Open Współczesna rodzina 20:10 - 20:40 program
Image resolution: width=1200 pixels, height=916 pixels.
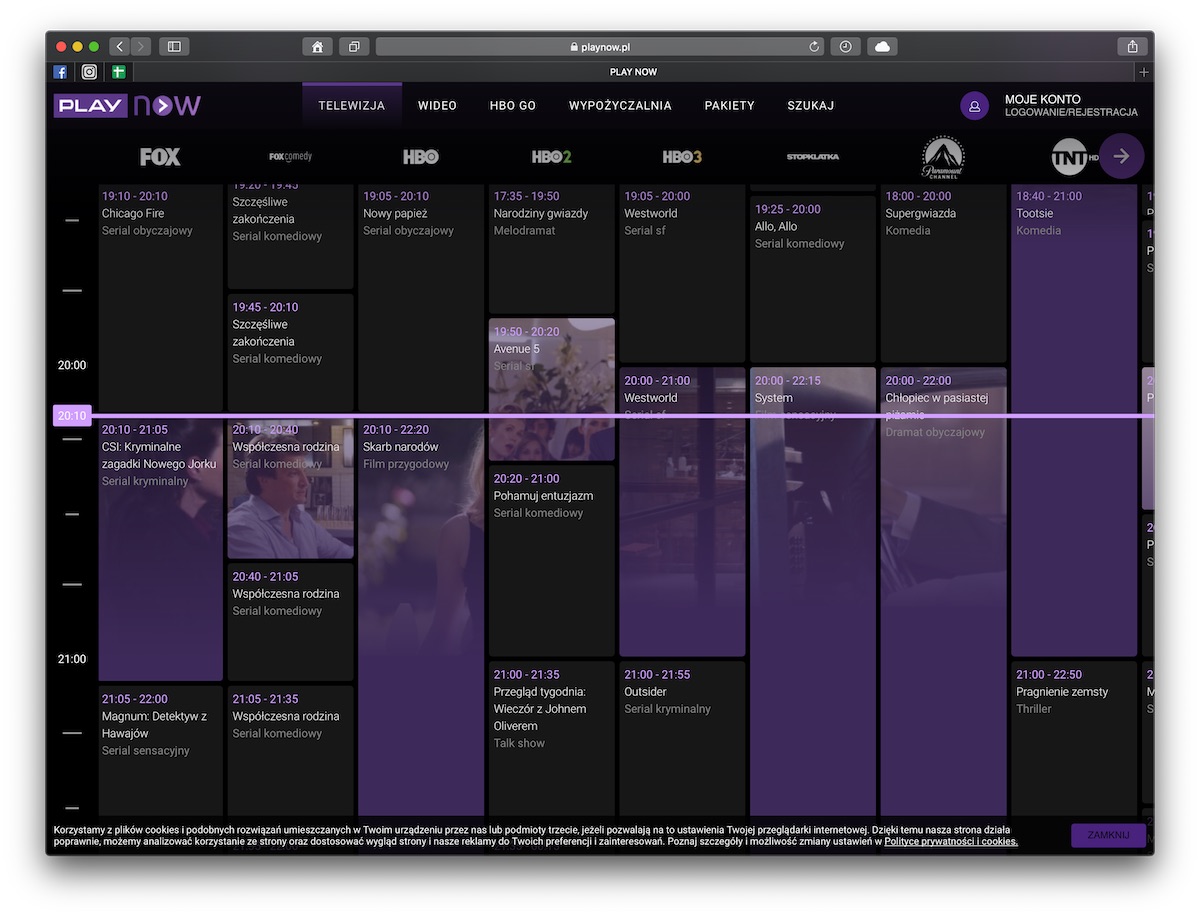point(290,488)
